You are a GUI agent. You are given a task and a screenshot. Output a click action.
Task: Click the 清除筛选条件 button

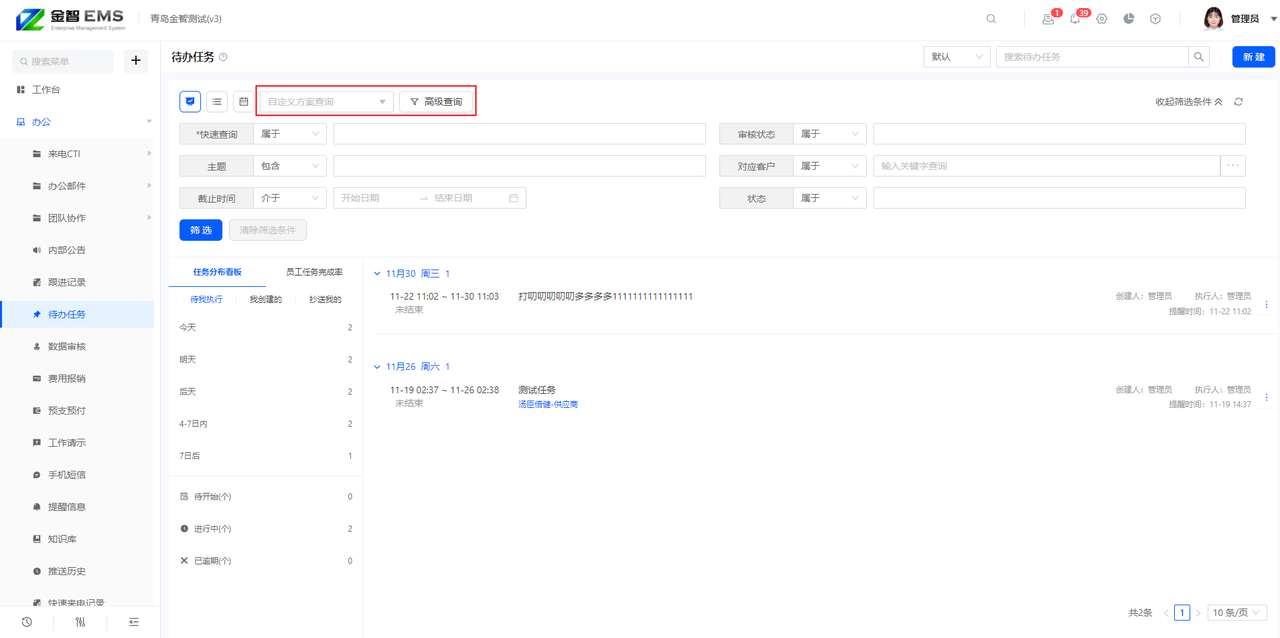tap(268, 230)
